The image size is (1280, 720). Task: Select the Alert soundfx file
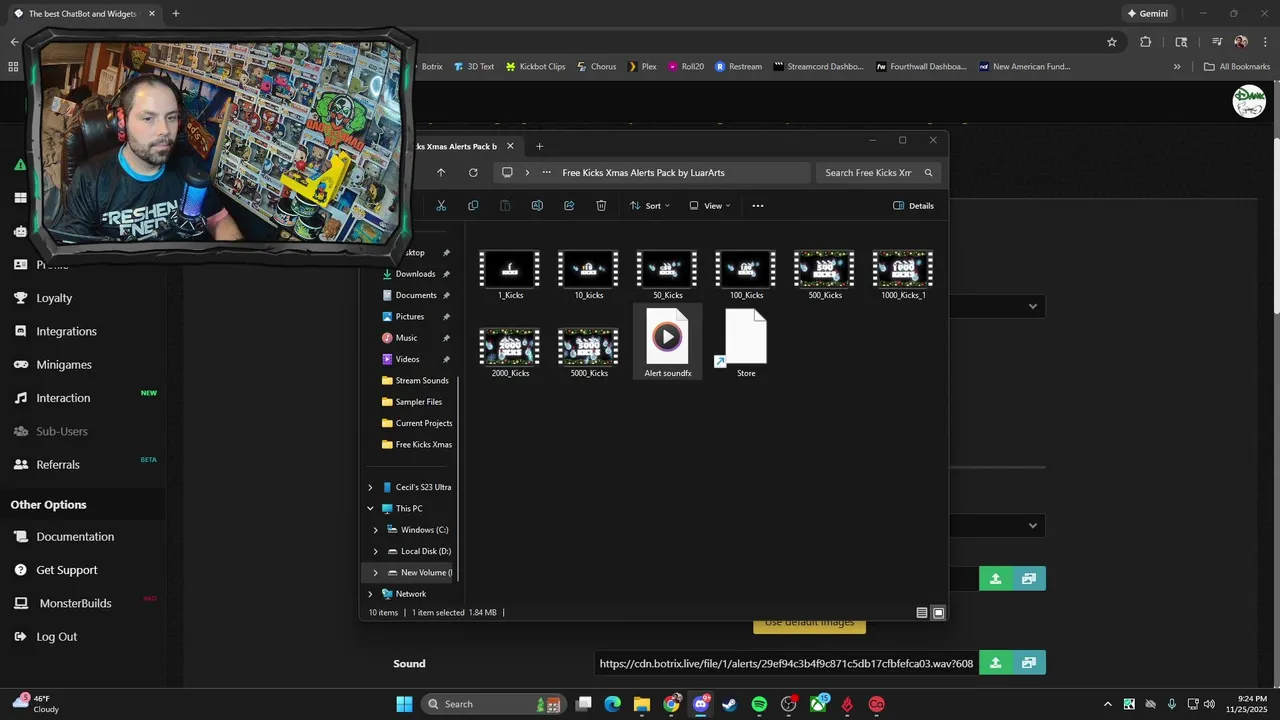668,342
